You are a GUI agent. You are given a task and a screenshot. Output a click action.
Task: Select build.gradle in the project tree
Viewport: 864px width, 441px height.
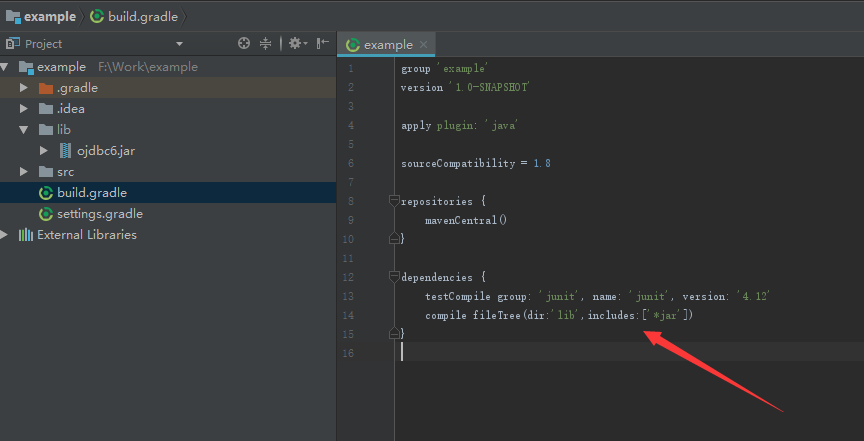click(x=92, y=193)
